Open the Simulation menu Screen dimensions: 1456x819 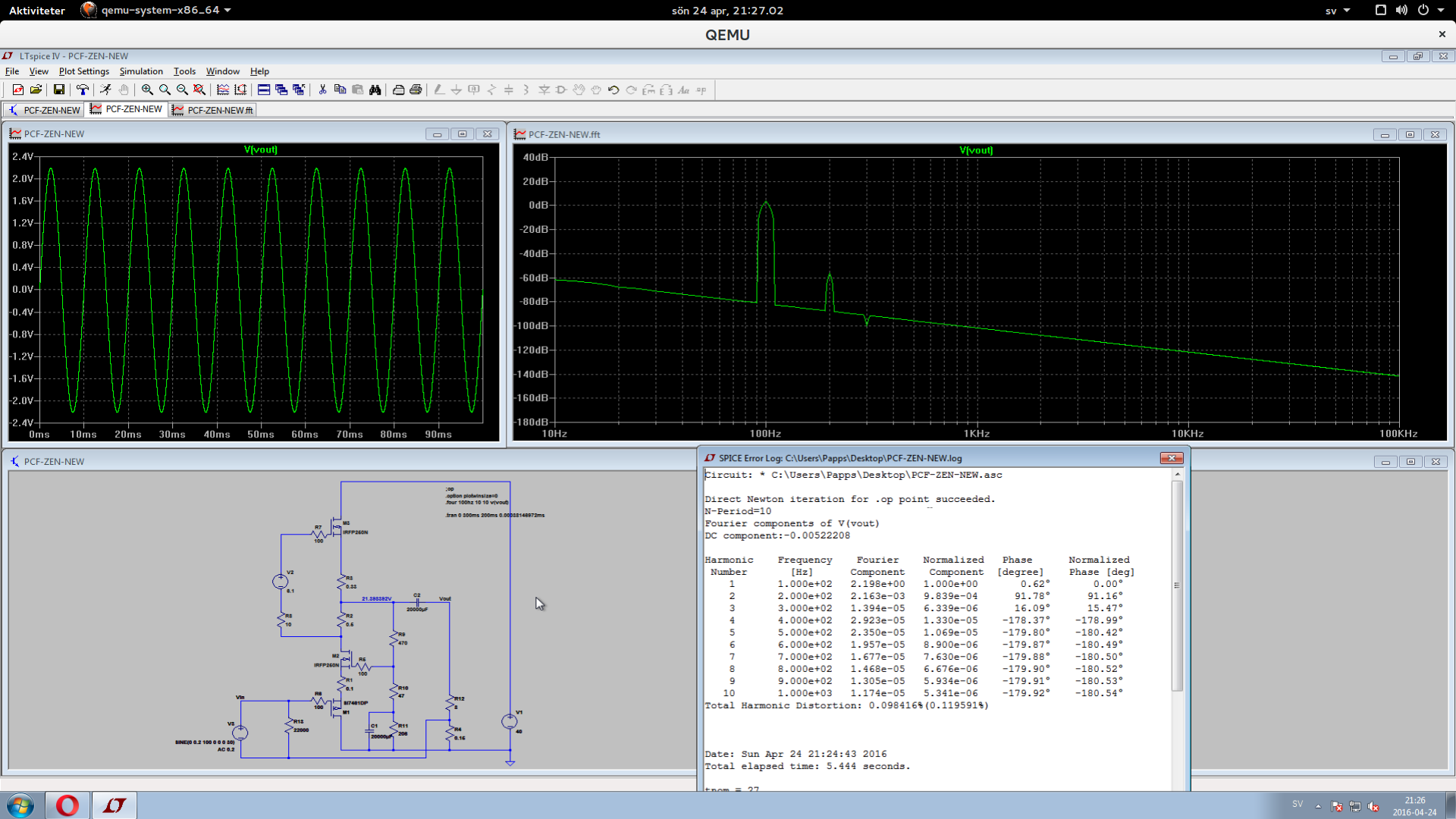tap(141, 71)
